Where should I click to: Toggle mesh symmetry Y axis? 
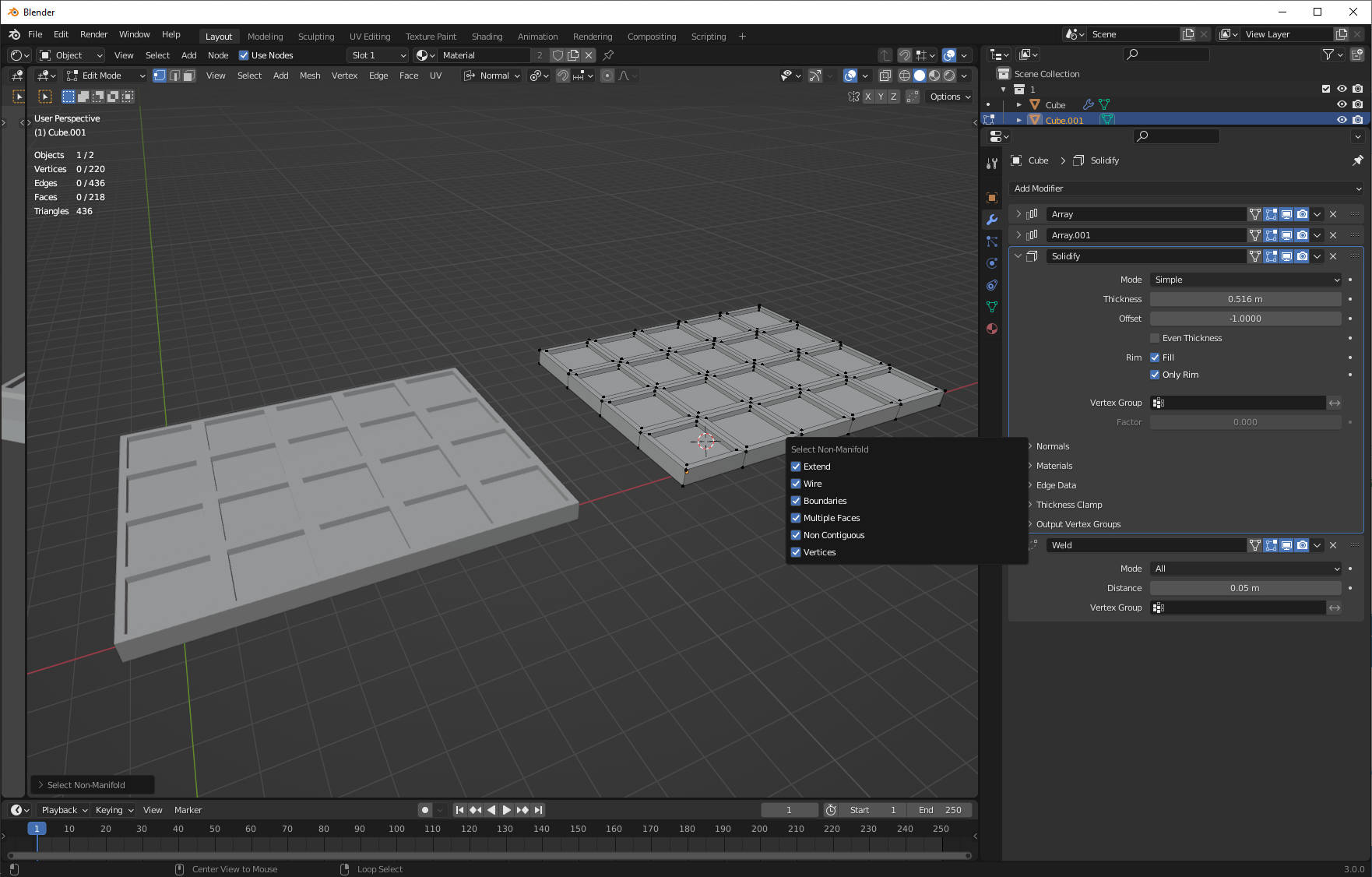[881, 97]
